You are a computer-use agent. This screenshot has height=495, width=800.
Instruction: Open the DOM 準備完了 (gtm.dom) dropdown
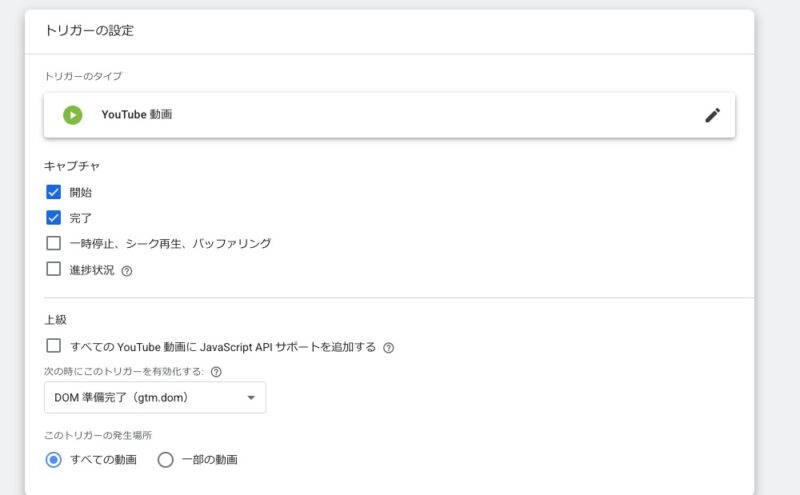pyautogui.click(x=155, y=398)
